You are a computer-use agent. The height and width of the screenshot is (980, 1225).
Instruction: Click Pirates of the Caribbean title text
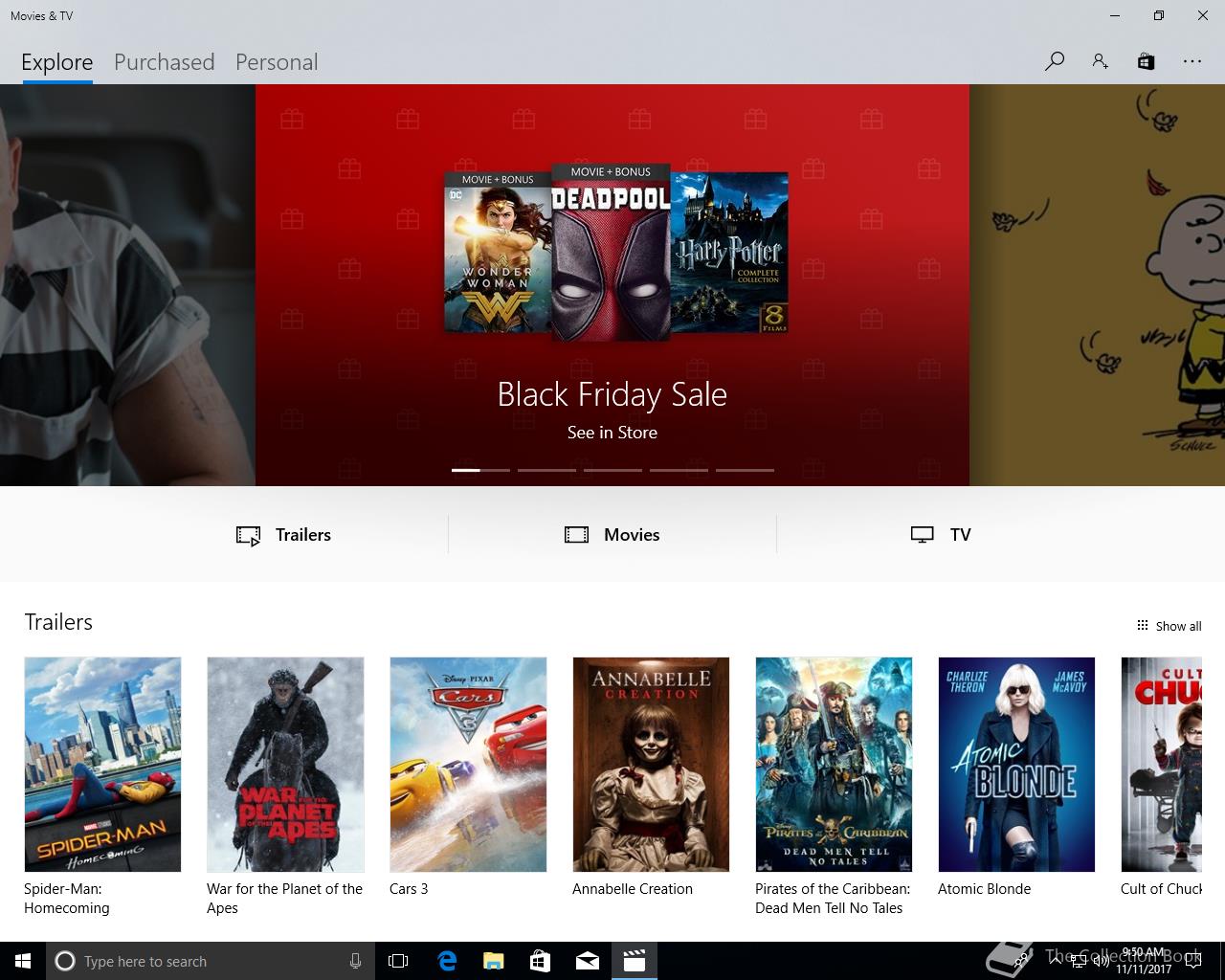(x=833, y=899)
